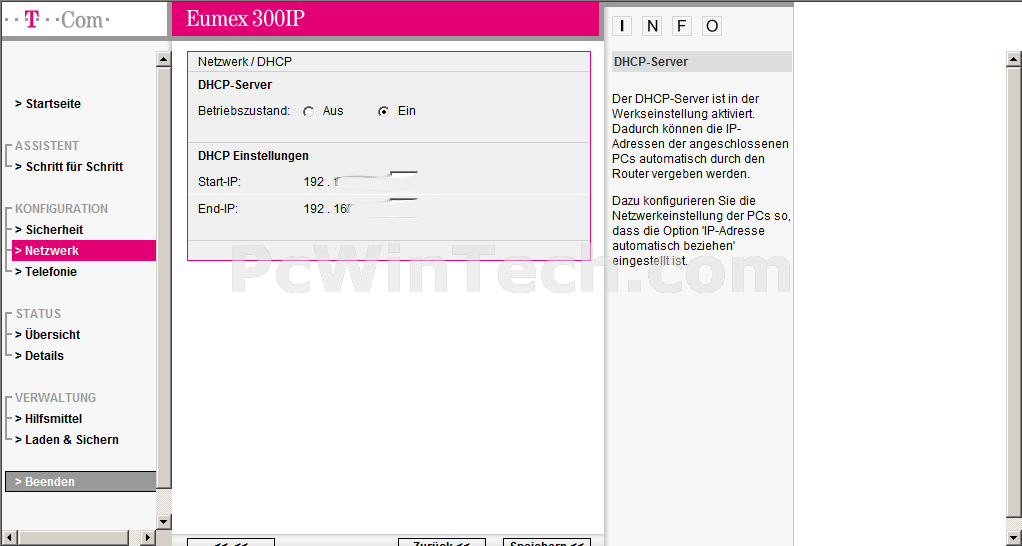Viewport: 1022px width, 546px height.
Task: Click the F letter box in INFO
Action: click(x=682, y=26)
